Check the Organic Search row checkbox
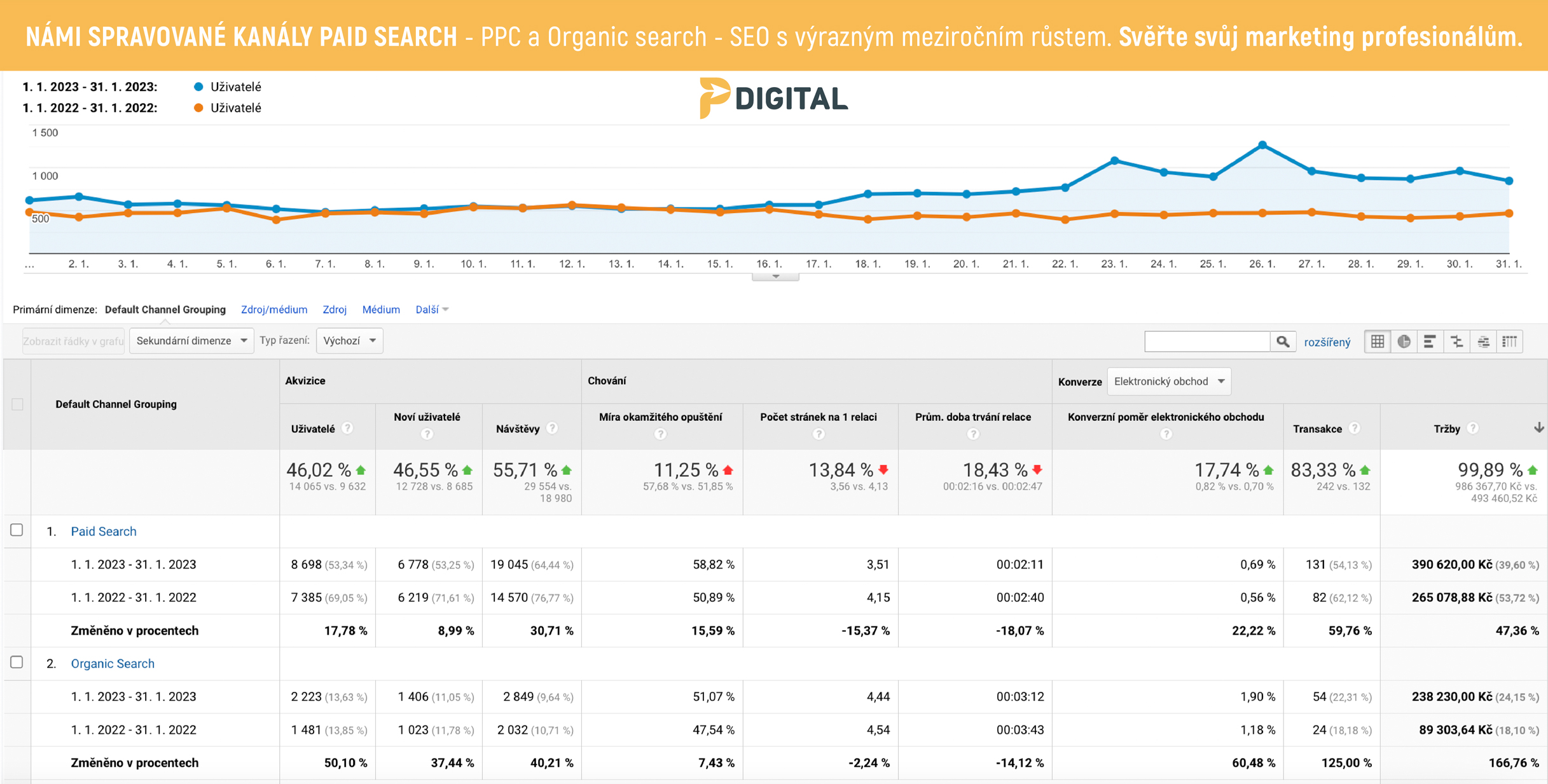Image resolution: width=1548 pixels, height=784 pixels. pos(17,662)
